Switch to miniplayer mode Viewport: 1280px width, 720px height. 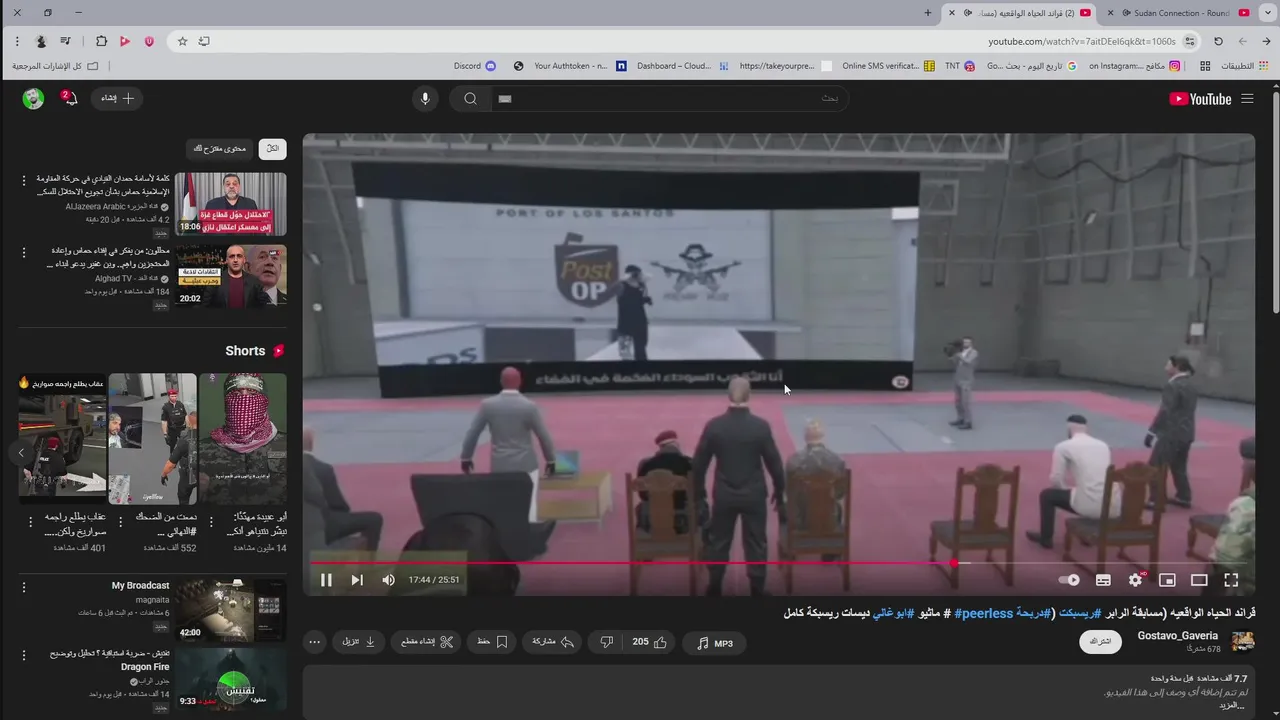point(1167,580)
